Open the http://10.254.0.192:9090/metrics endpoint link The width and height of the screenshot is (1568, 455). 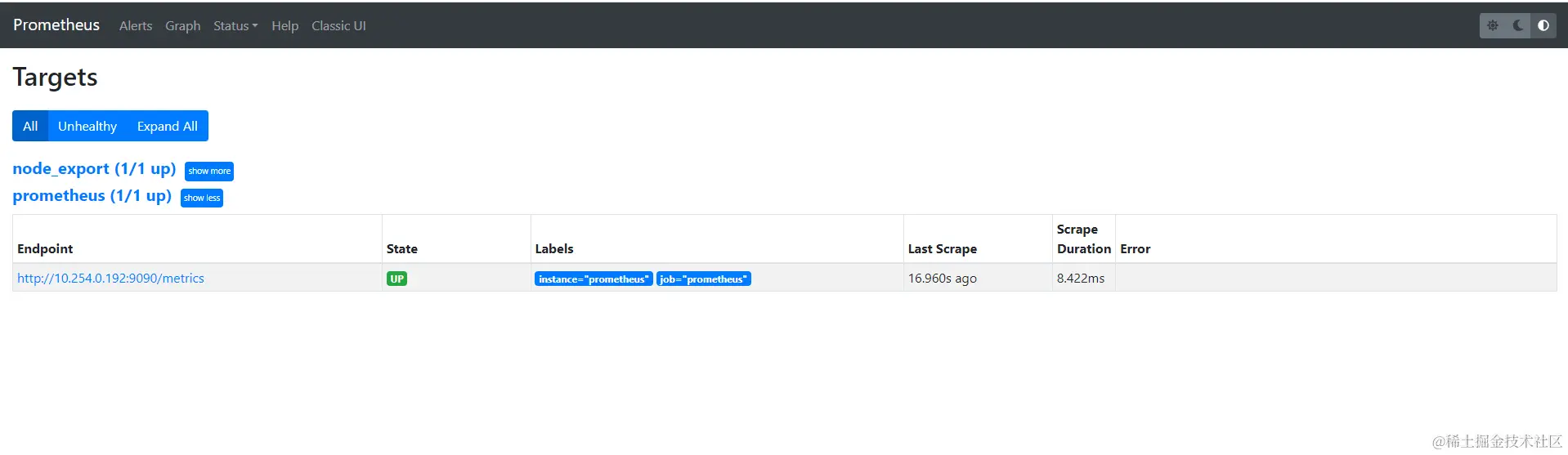(110, 279)
